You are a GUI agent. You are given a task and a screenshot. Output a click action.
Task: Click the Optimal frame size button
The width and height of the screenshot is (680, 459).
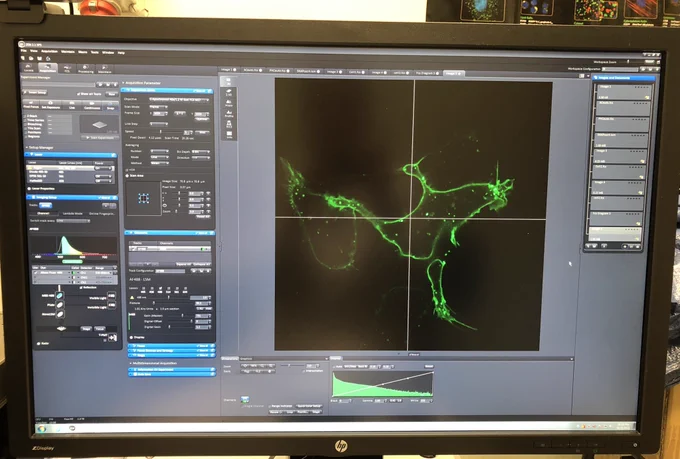pyautogui.click(x=202, y=119)
